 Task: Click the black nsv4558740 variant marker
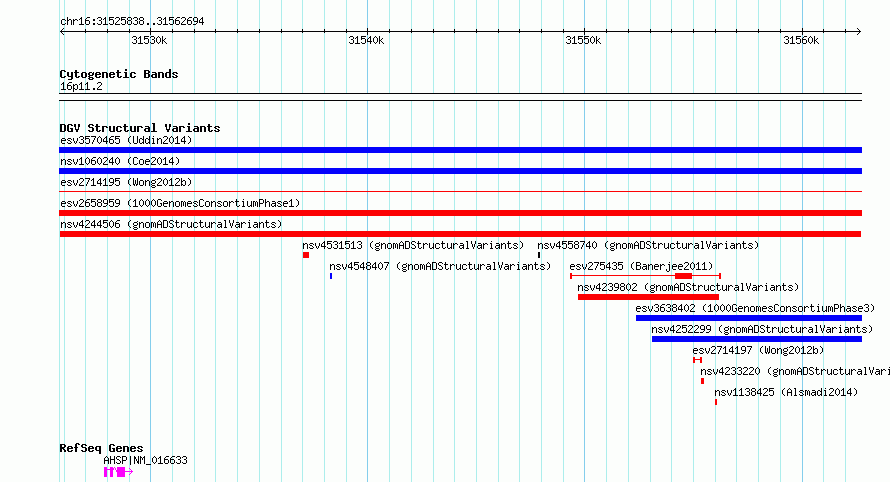(539, 255)
